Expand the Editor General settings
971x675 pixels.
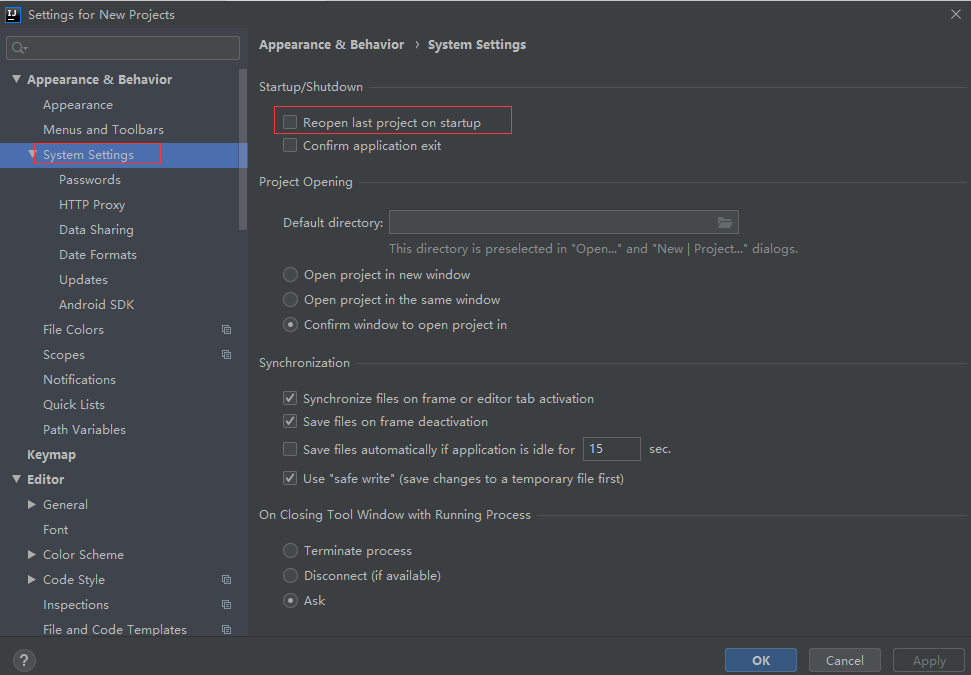31,504
